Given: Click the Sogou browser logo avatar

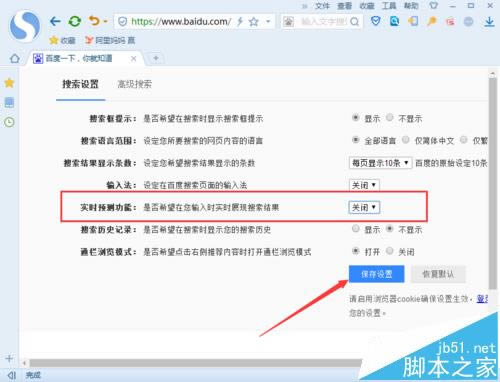Looking at the screenshot, I should click(x=25, y=26).
